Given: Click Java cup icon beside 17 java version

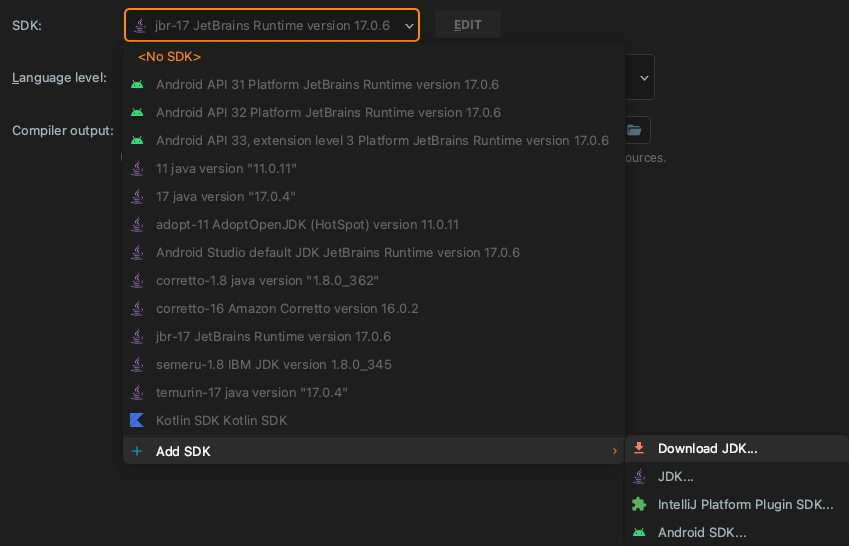Looking at the screenshot, I should pos(138,197).
